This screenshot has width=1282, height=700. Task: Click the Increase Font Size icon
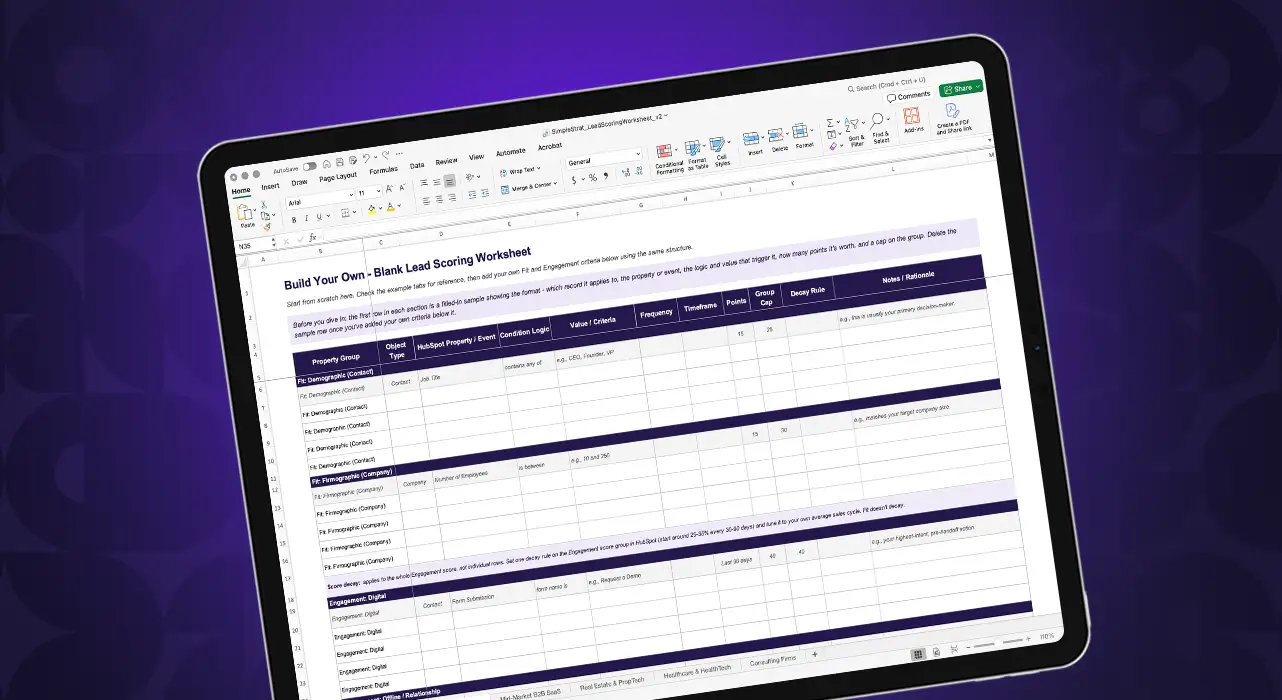(389, 189)
